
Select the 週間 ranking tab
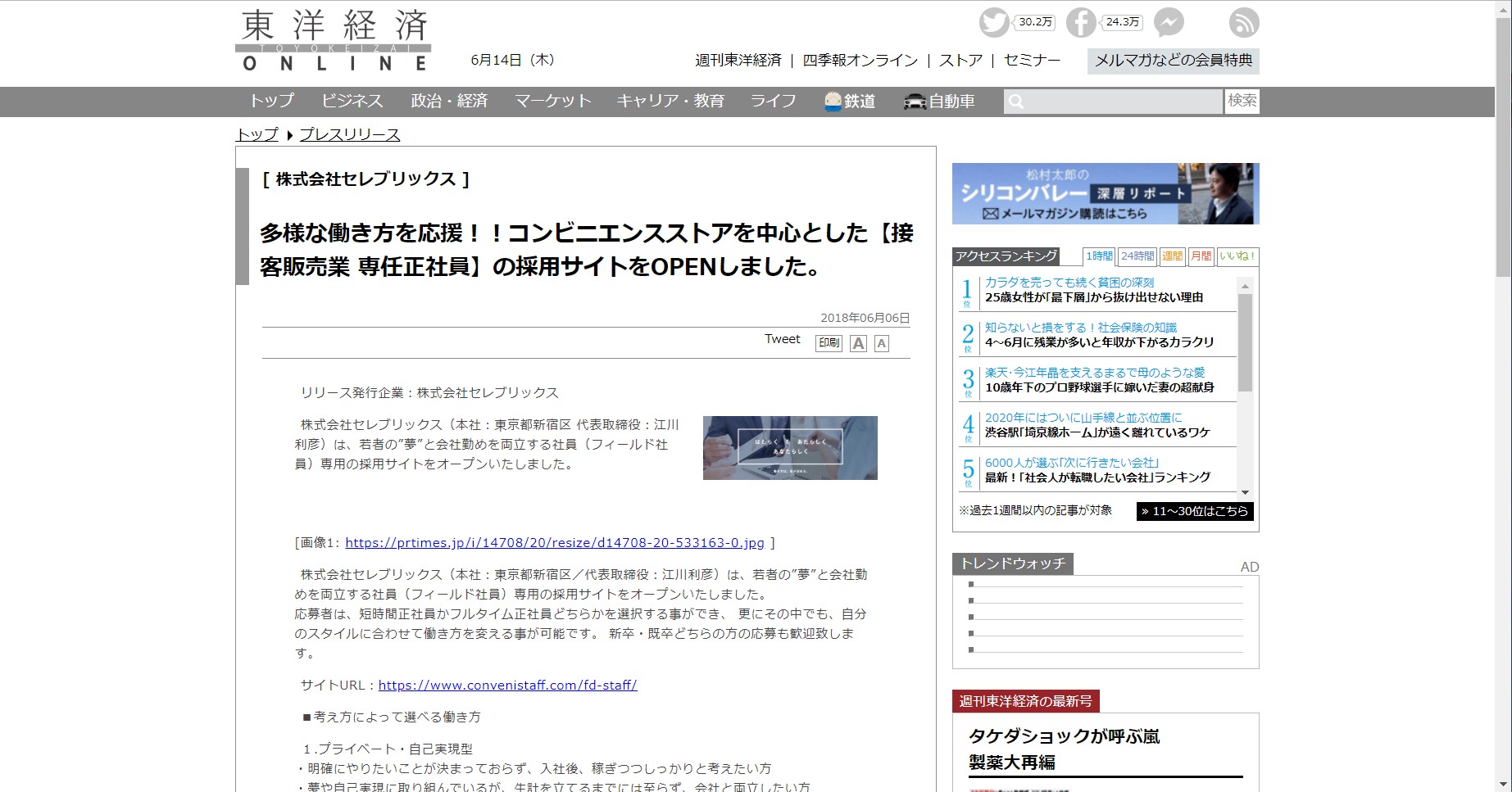click(1173, 256)
